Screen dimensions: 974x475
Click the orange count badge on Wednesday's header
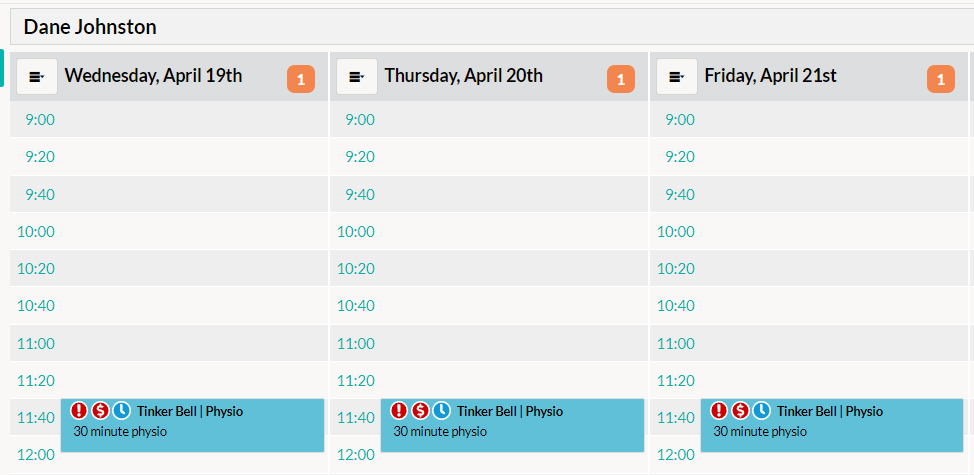pos(301,79)
